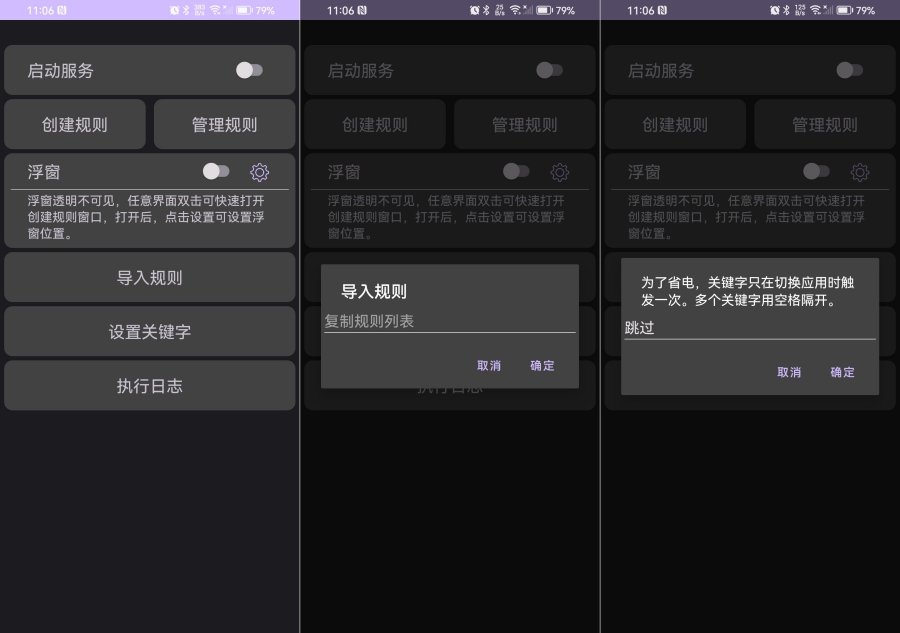Tap the Wi-Fi icon in the leftmost status bar
This screenshot has height=633, width=900.
(x=215, y=10)
